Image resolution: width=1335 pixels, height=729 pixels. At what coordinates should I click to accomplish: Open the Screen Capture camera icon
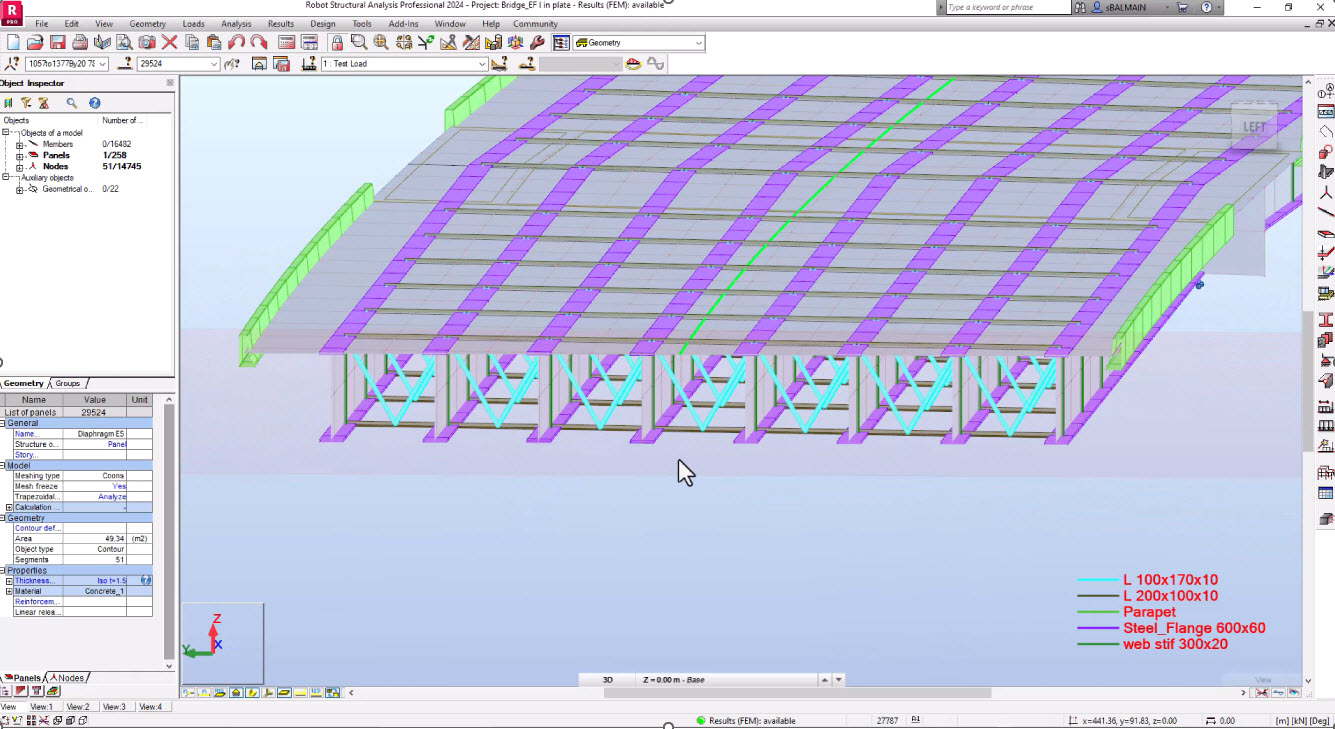[x=145, y=42]
